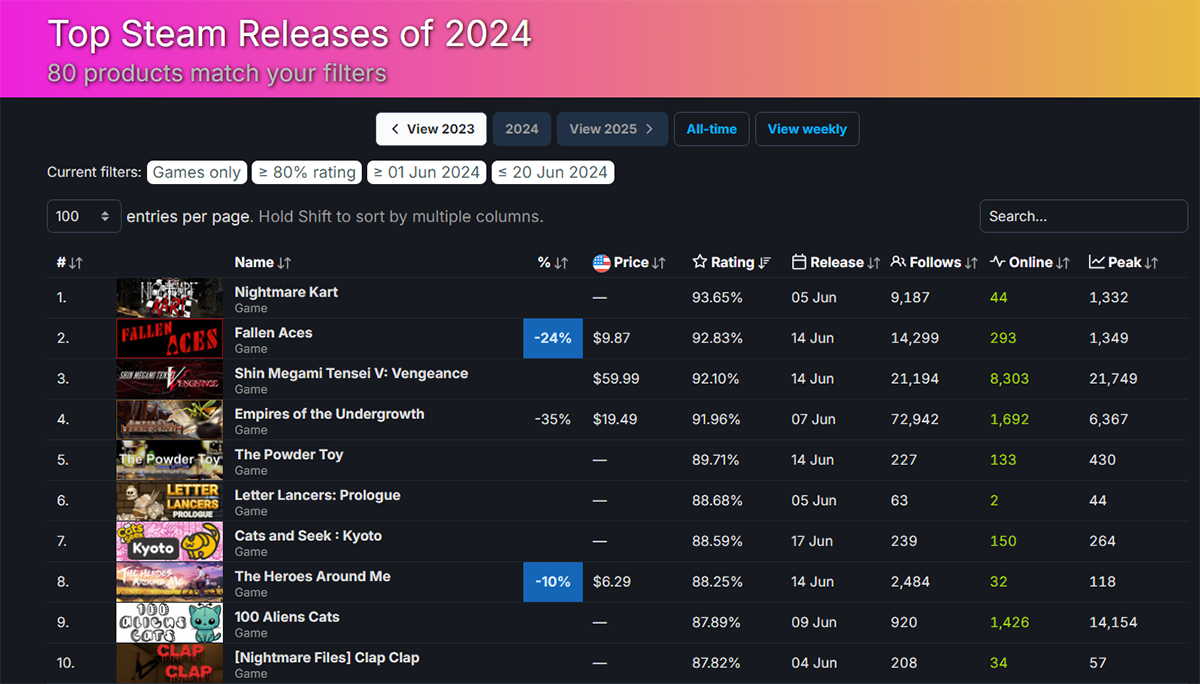1200x684 pixels.
Task: Click the Peak column chart icon
Action: pyautogui.click(x=1097, y=262)
